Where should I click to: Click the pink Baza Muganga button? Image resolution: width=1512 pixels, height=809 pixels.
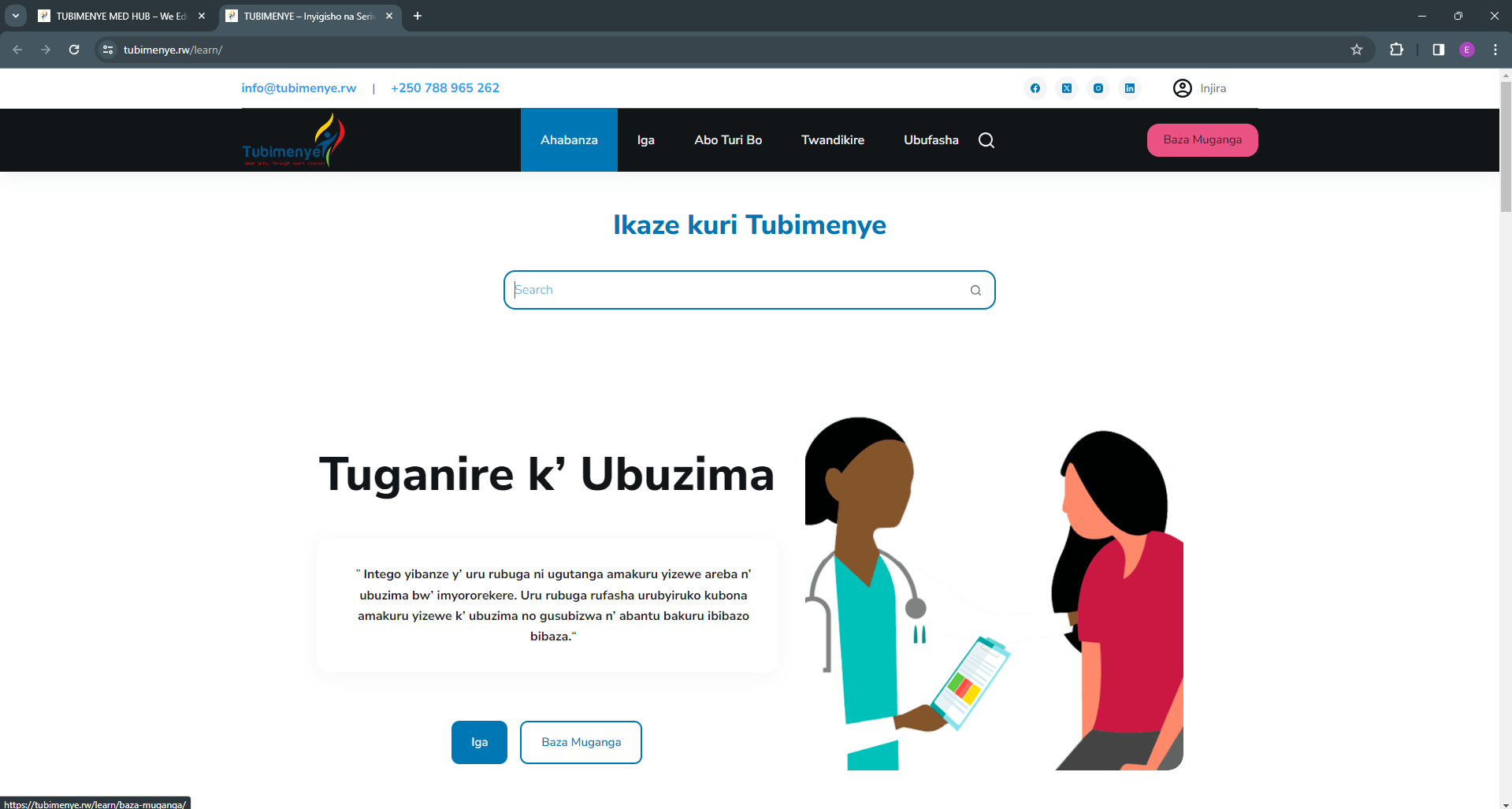pos(1202,140)
